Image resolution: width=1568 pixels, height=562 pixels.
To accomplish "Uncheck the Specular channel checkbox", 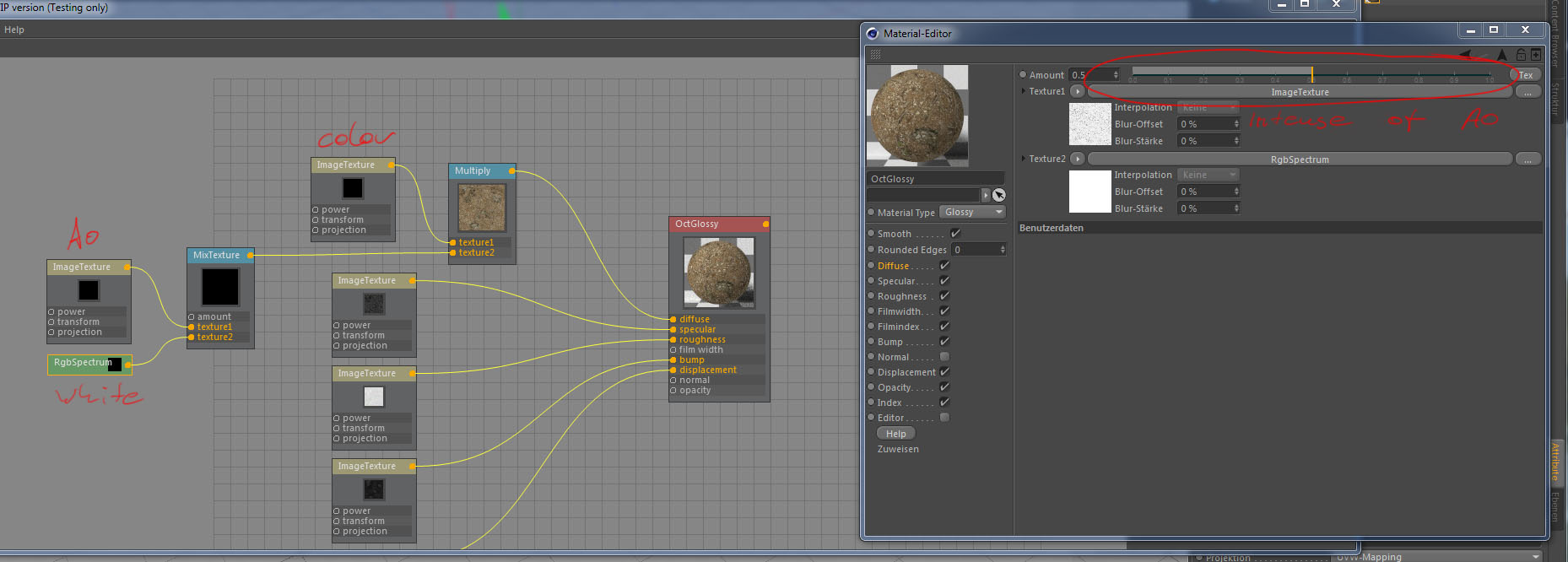I will [944, 281].
